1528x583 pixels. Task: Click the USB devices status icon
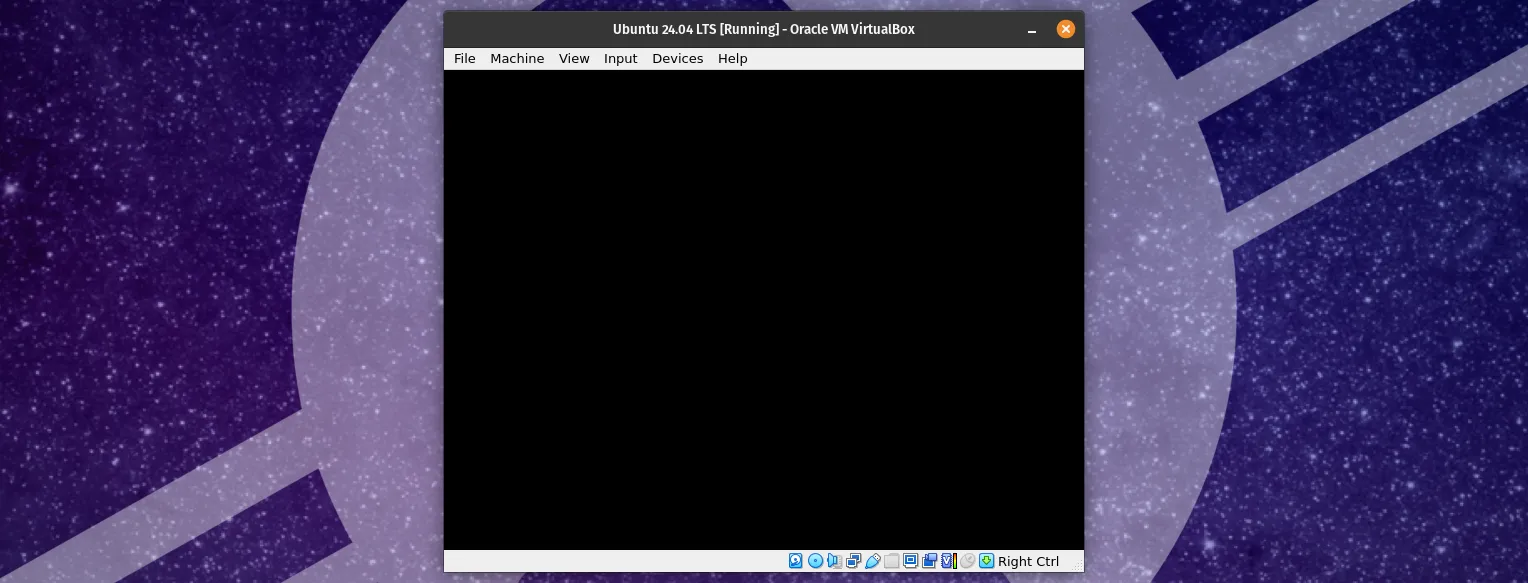tap(872, 561)
